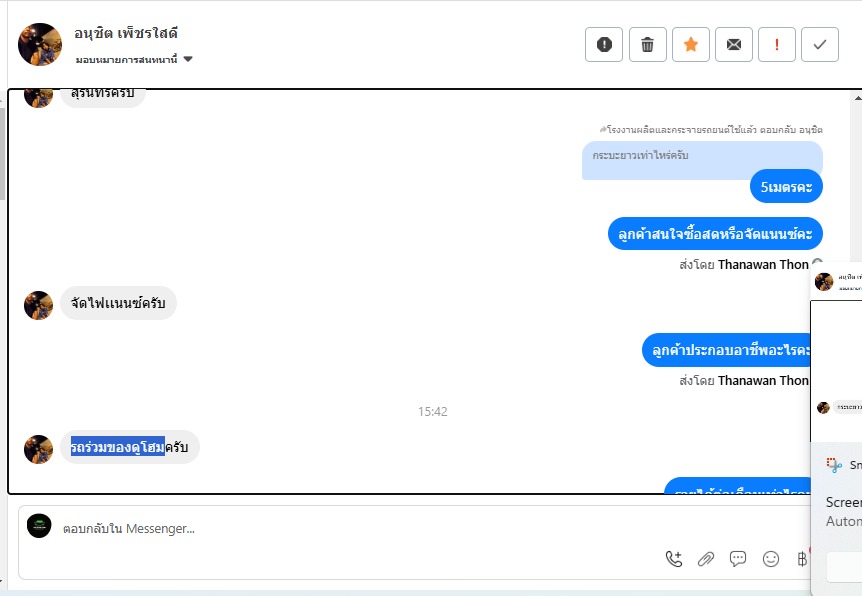This screenshot has height=596, width=862.
Task: Open the emoji picker smiley icon
Action: 771,559
